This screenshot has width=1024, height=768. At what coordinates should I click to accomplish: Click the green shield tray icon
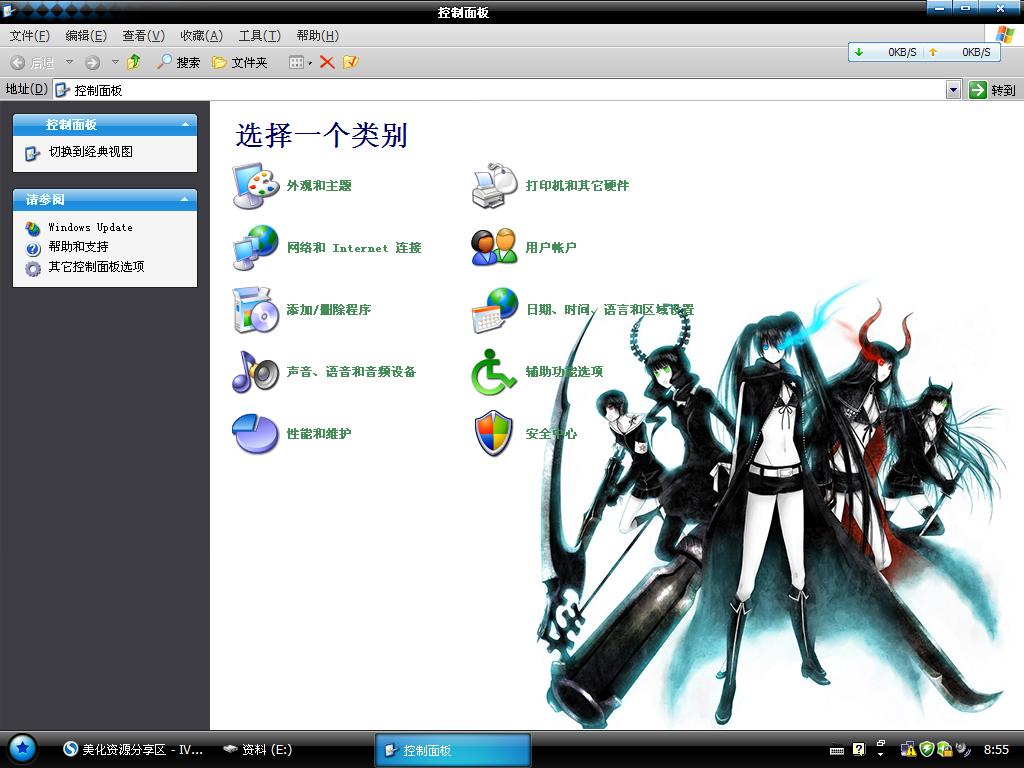tap(927, 749)
